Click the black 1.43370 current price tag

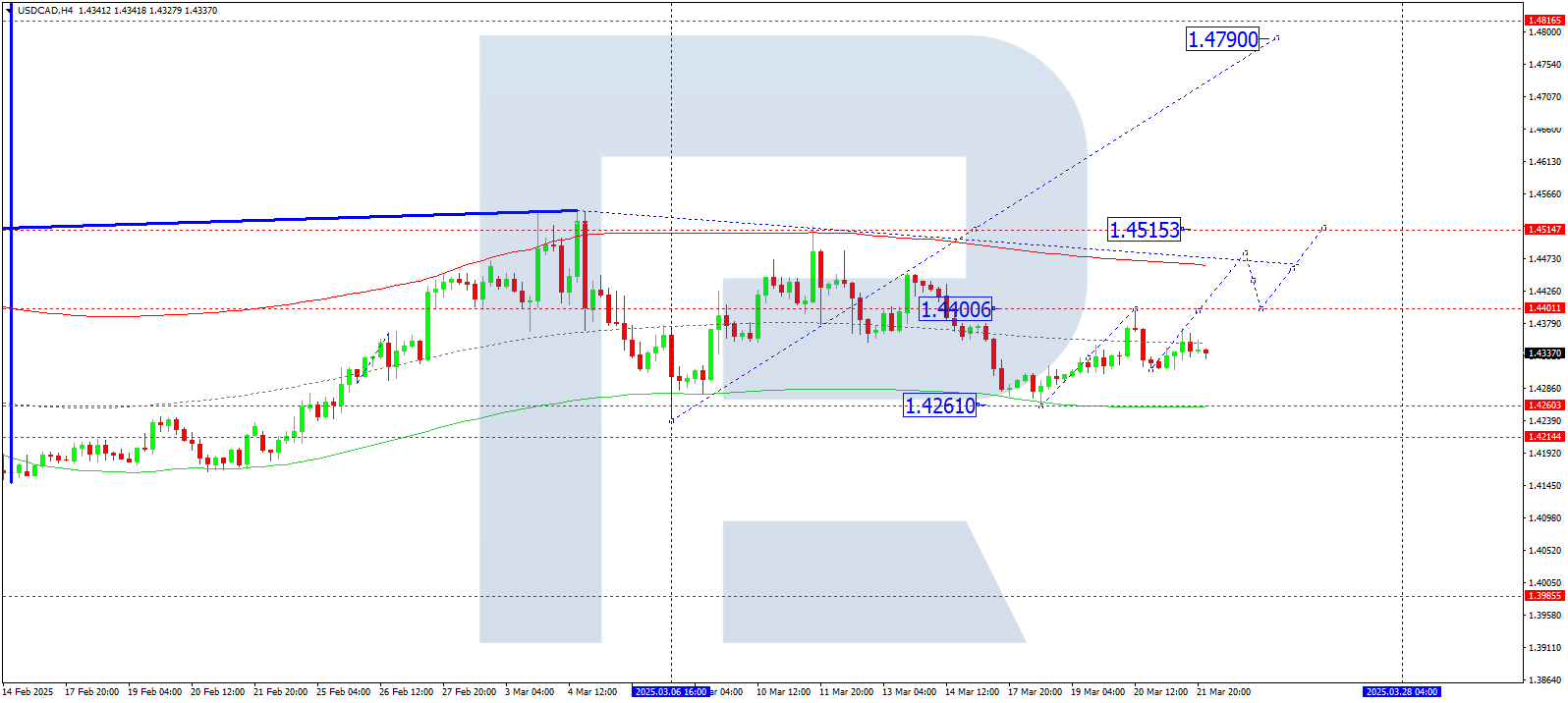click(1542, 353)
